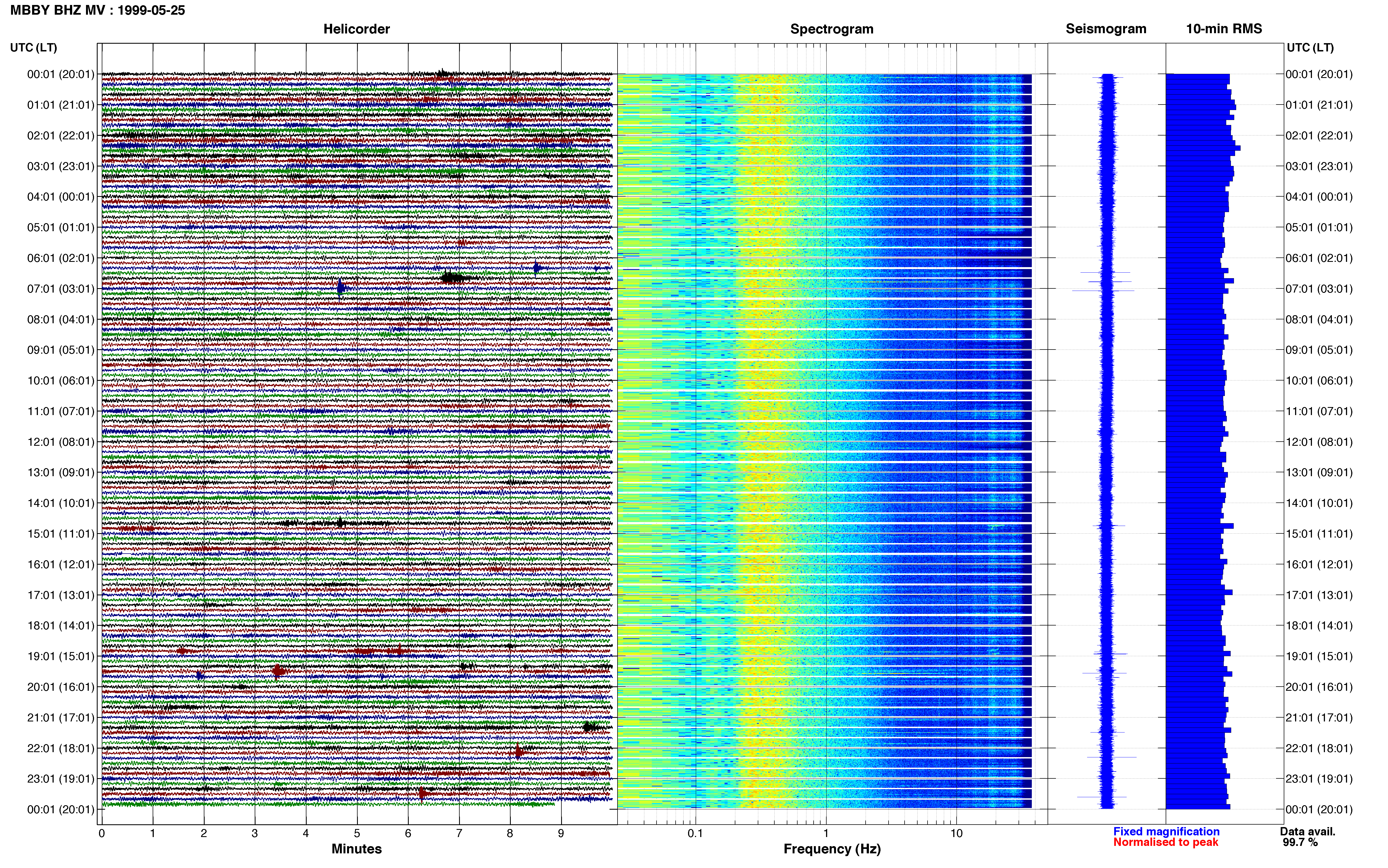Image resolution: width=1388 pixels, height=868 pixels.
Task: Click the left 'UTC (LT)' axis label
Action: tap(34, 48)
